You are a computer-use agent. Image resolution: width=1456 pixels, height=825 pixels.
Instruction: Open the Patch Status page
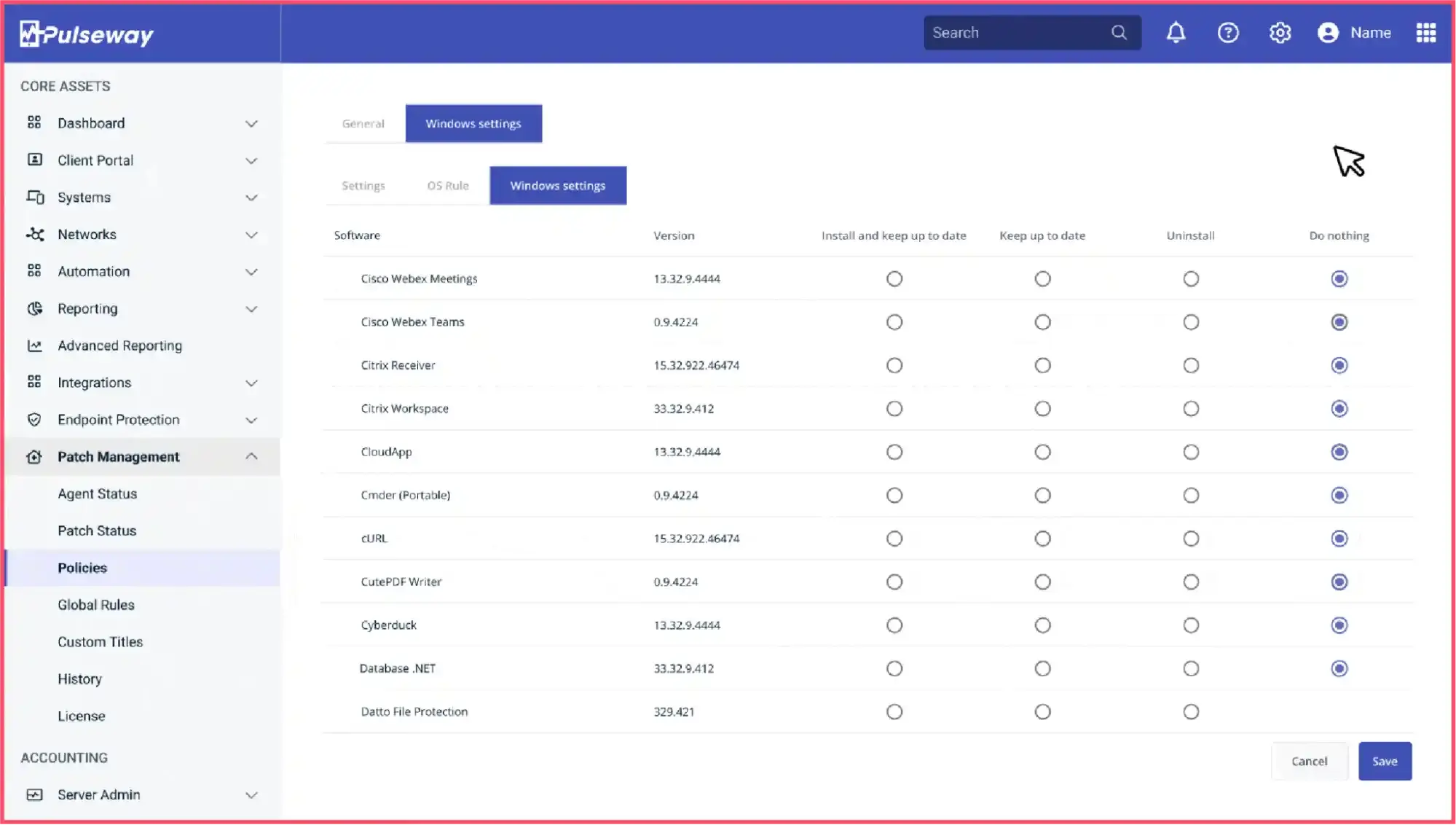coord(97,531)
